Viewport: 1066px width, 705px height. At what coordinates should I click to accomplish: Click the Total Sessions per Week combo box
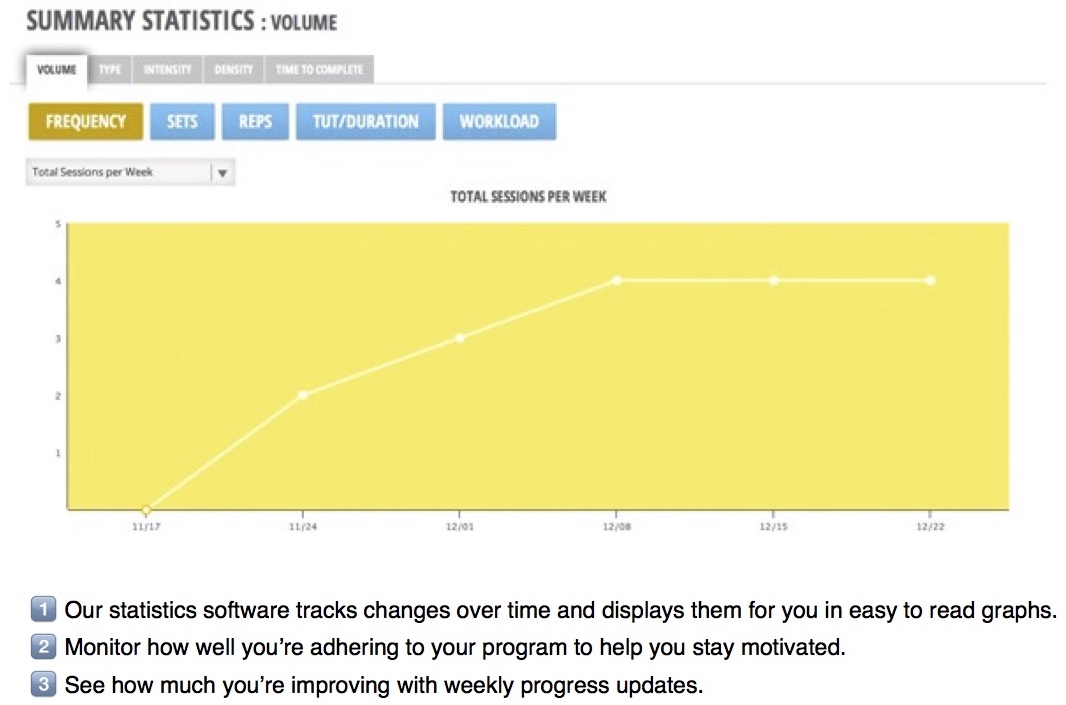tap(131, 173)
